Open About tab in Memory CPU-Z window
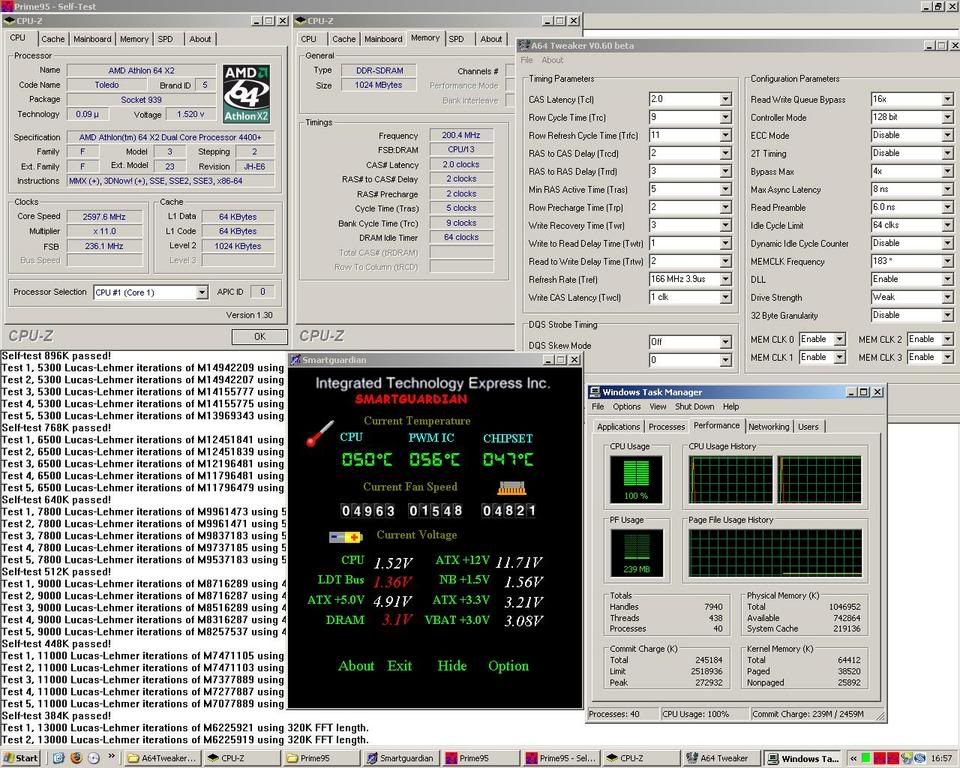Image resolution: width=960 pixels, height=768 pixels. [491, 39]
